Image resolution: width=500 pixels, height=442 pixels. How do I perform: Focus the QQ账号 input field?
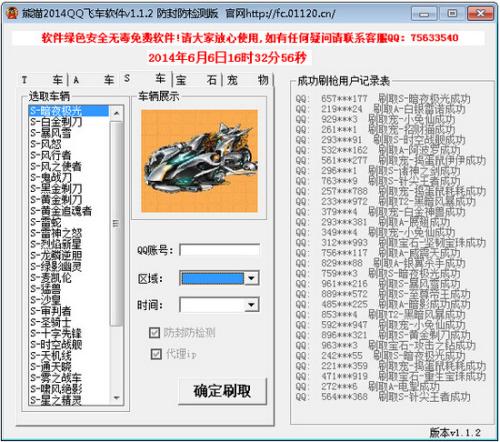220,250
